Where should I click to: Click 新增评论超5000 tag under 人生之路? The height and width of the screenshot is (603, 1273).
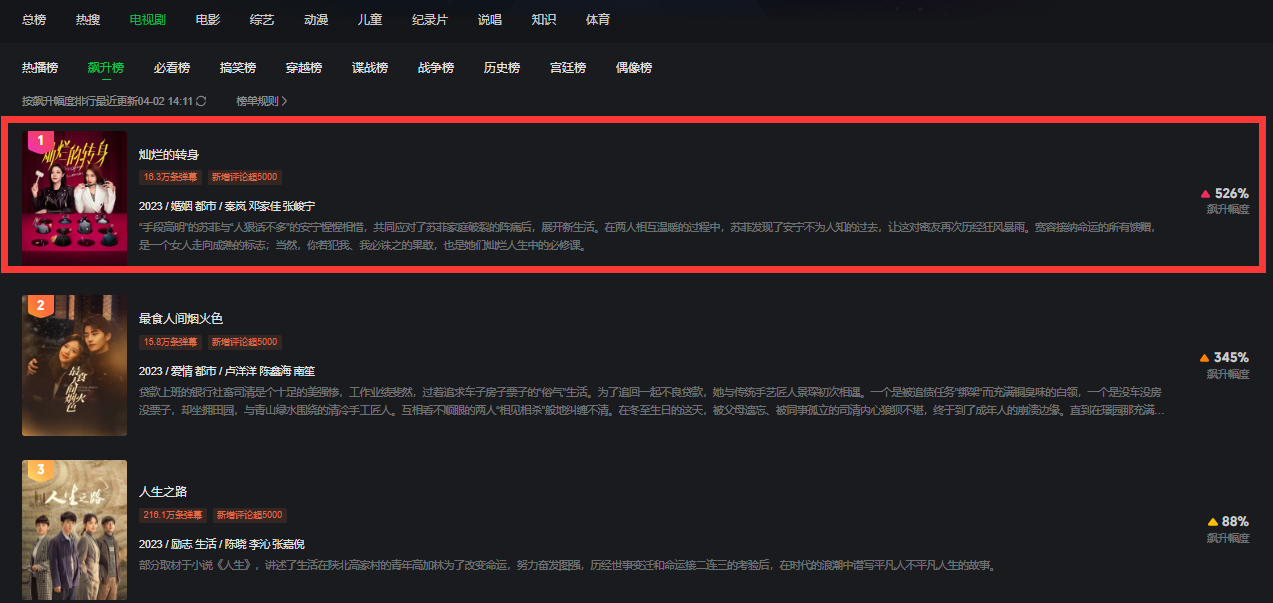tap(249, 515)
